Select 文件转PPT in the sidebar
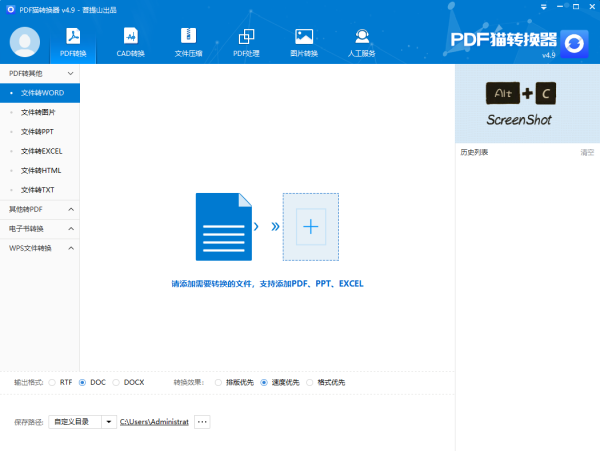Image resolution: width=600 pixels, height=451 pixels. click(37, 131)
